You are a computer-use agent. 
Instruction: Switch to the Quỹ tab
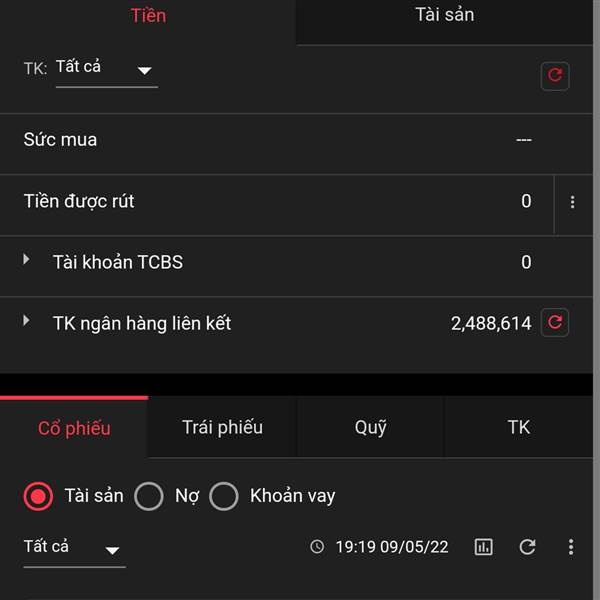click(x=370, y=428)
